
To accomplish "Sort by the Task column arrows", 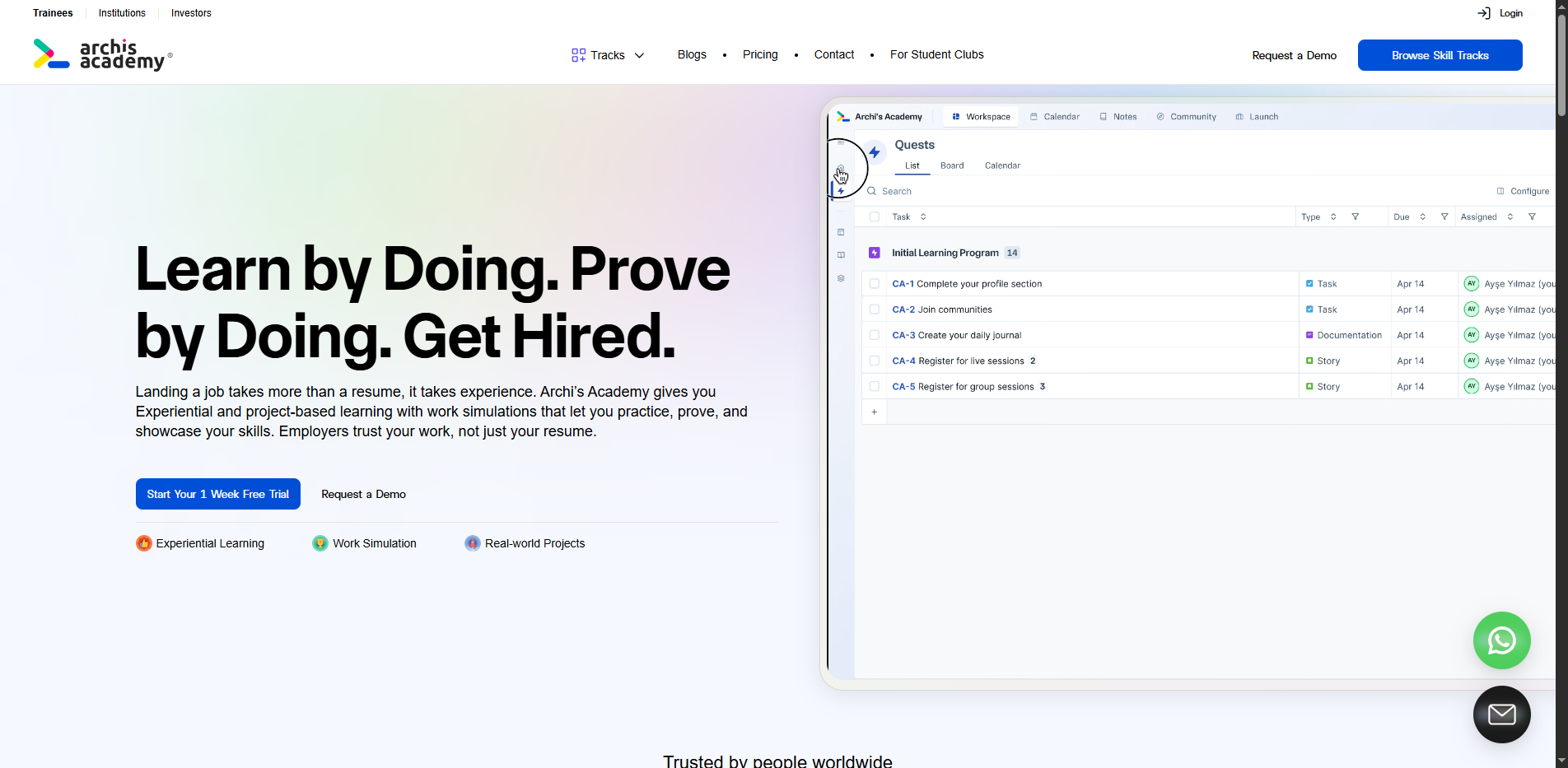I will click(x=923, y=216).
